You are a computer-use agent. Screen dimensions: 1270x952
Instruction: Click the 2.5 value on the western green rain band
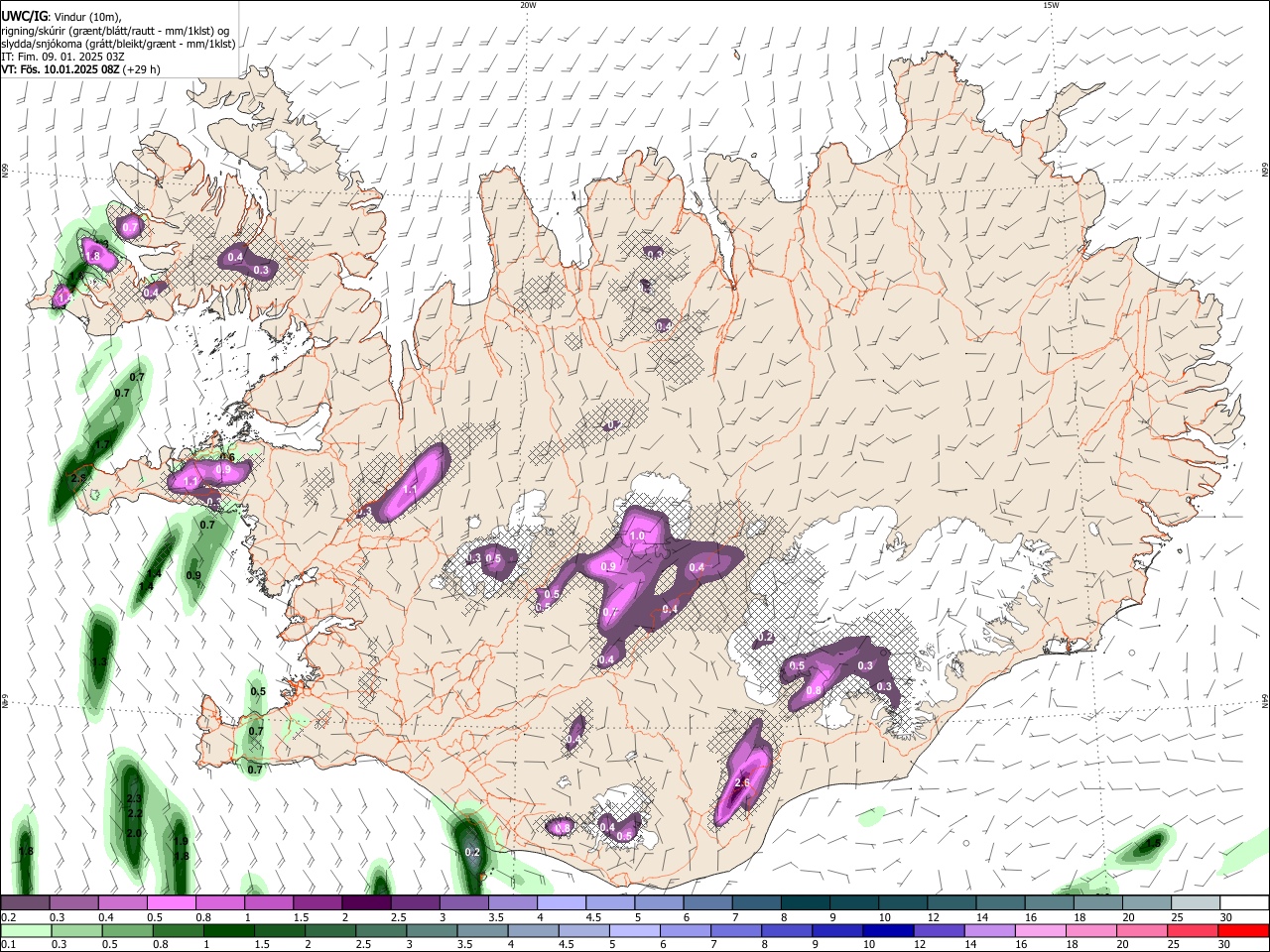pos(77,479)
